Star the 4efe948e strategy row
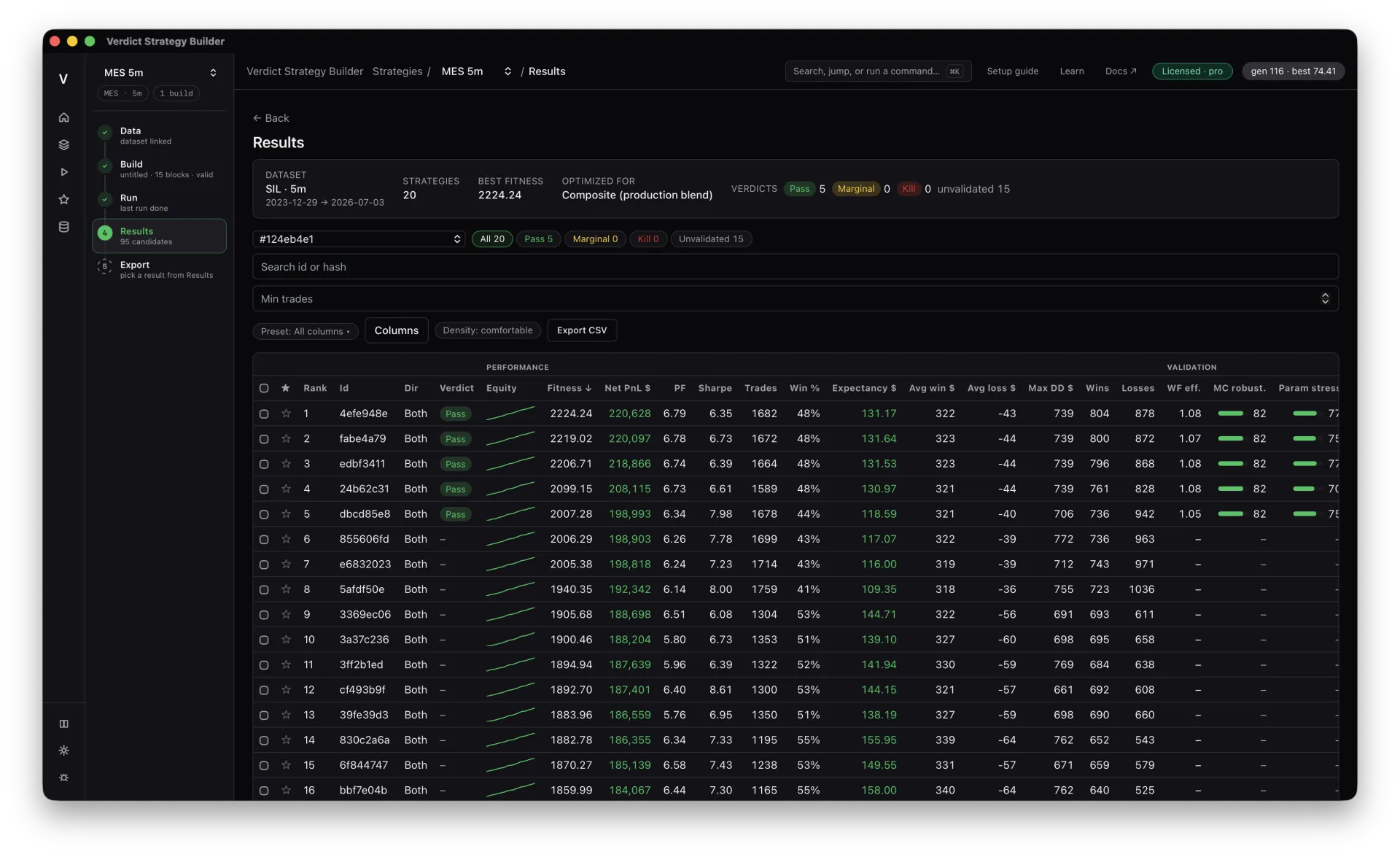Viewport: 1400px width, 857px height. pyautogui.click(x=286, y=414)
